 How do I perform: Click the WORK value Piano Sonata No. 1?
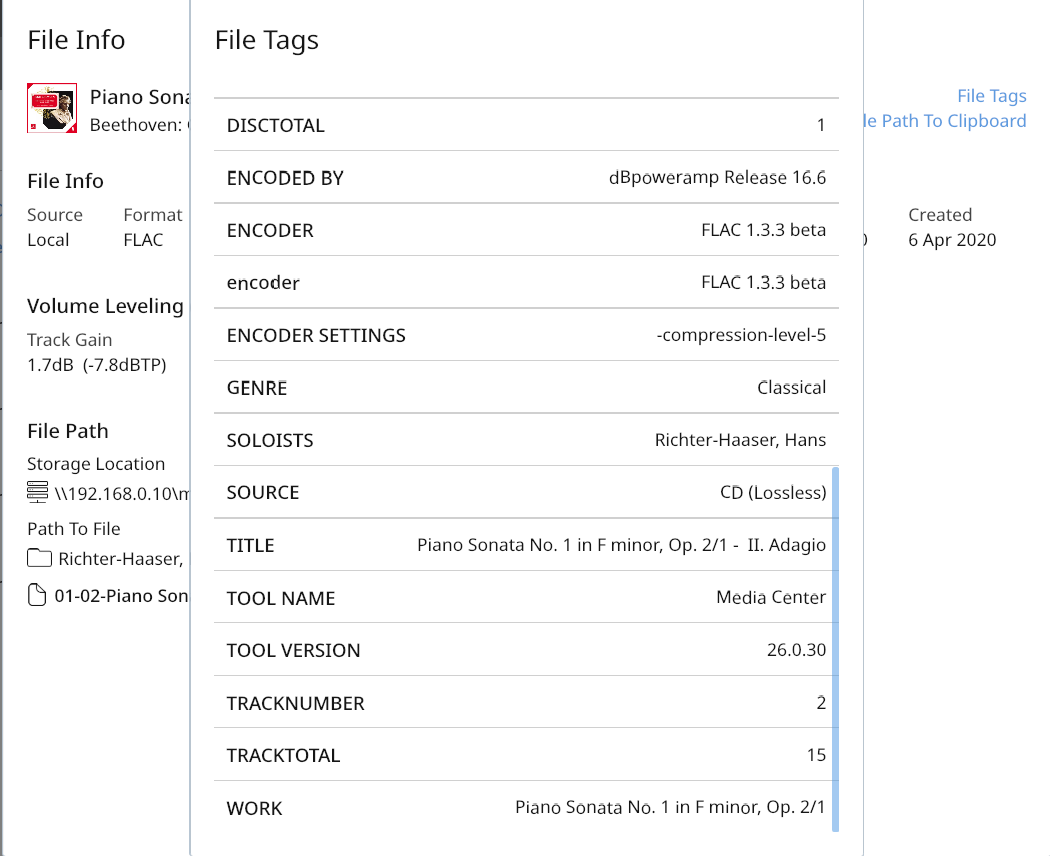pos(670,807)
